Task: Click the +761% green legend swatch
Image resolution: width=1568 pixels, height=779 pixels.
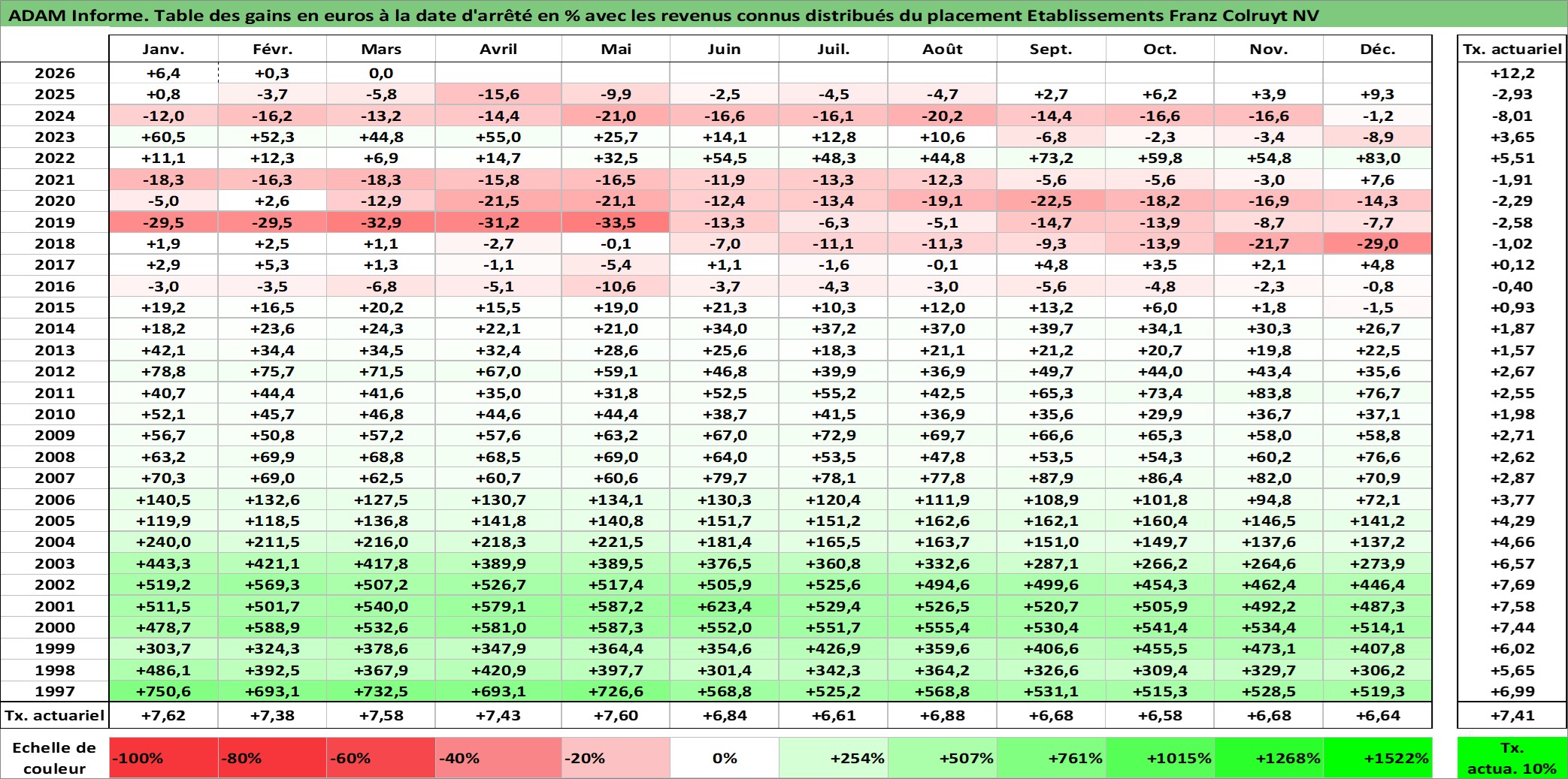Action: [x=1051, y=757]
